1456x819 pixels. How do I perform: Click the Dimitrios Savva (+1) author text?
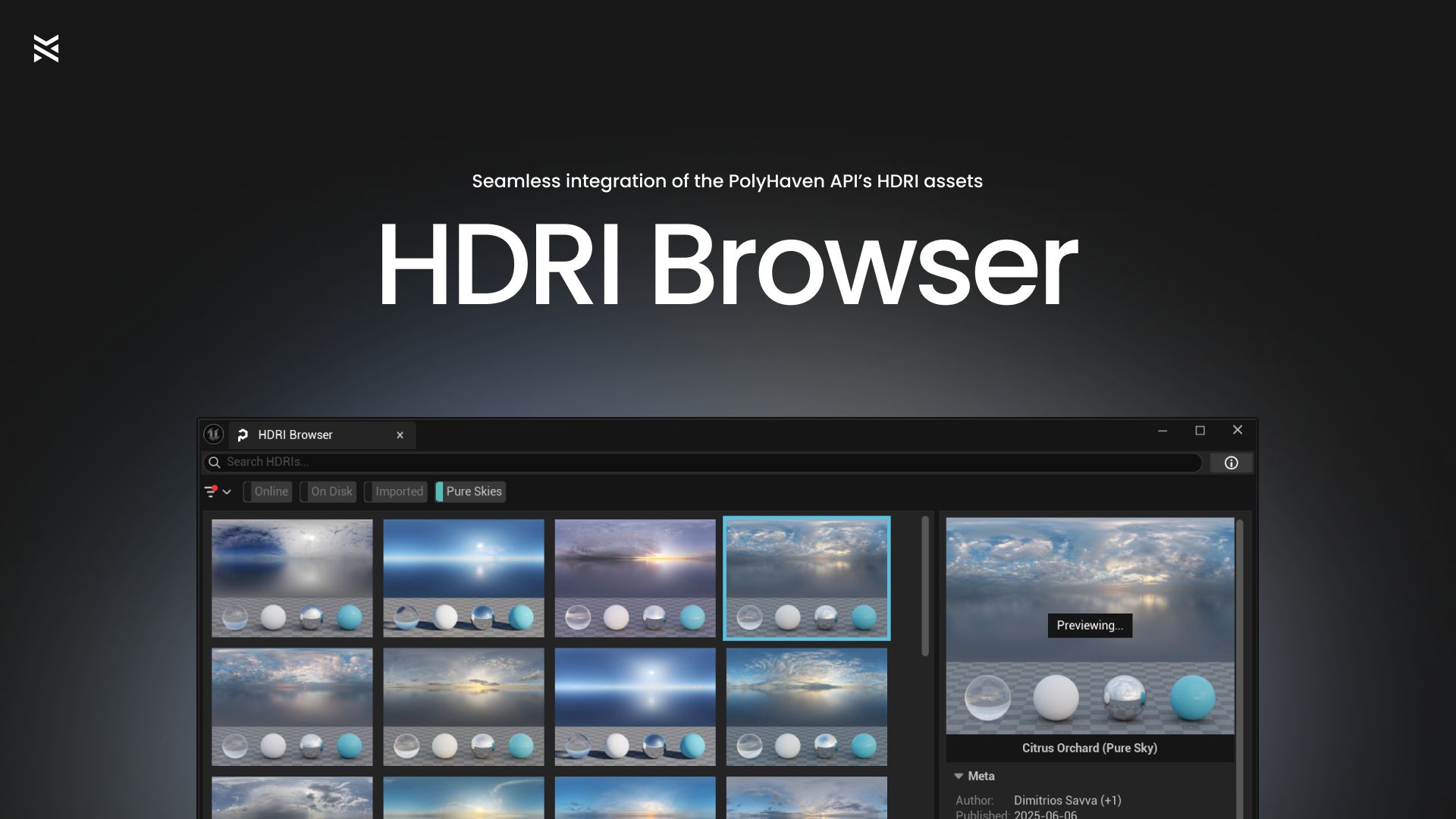(1067, 800)
